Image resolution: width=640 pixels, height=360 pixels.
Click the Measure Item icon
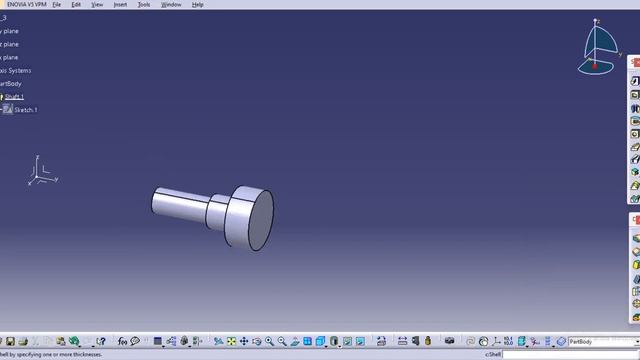point(415,341)
